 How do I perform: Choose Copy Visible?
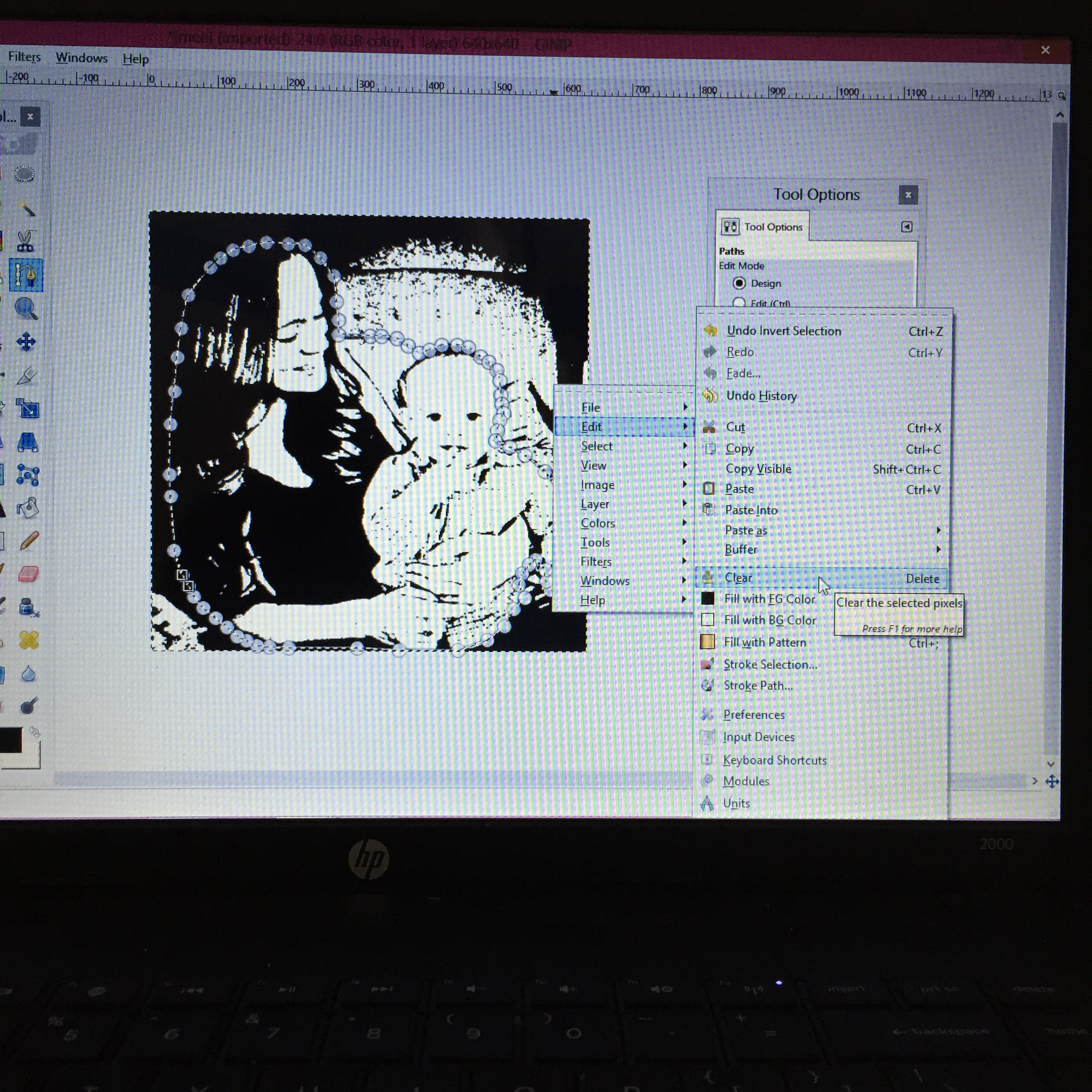pos(823,468)
